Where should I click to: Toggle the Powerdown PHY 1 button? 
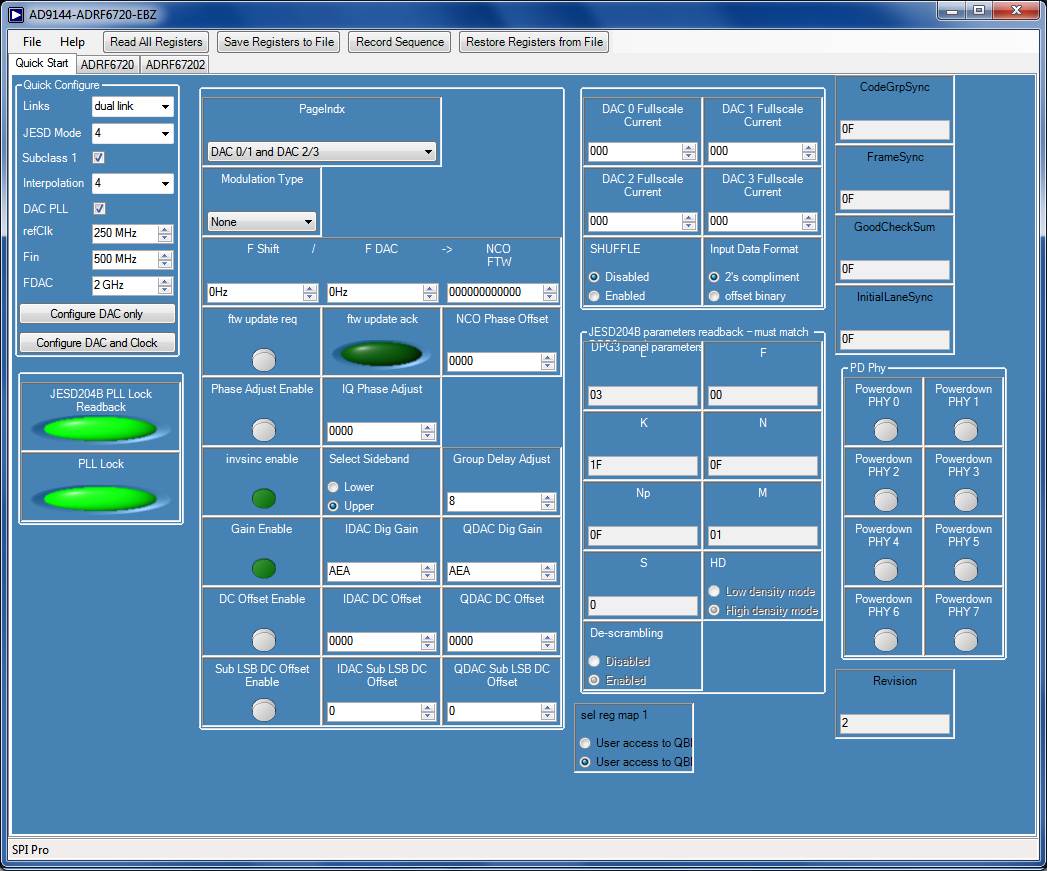click(965, 430)
